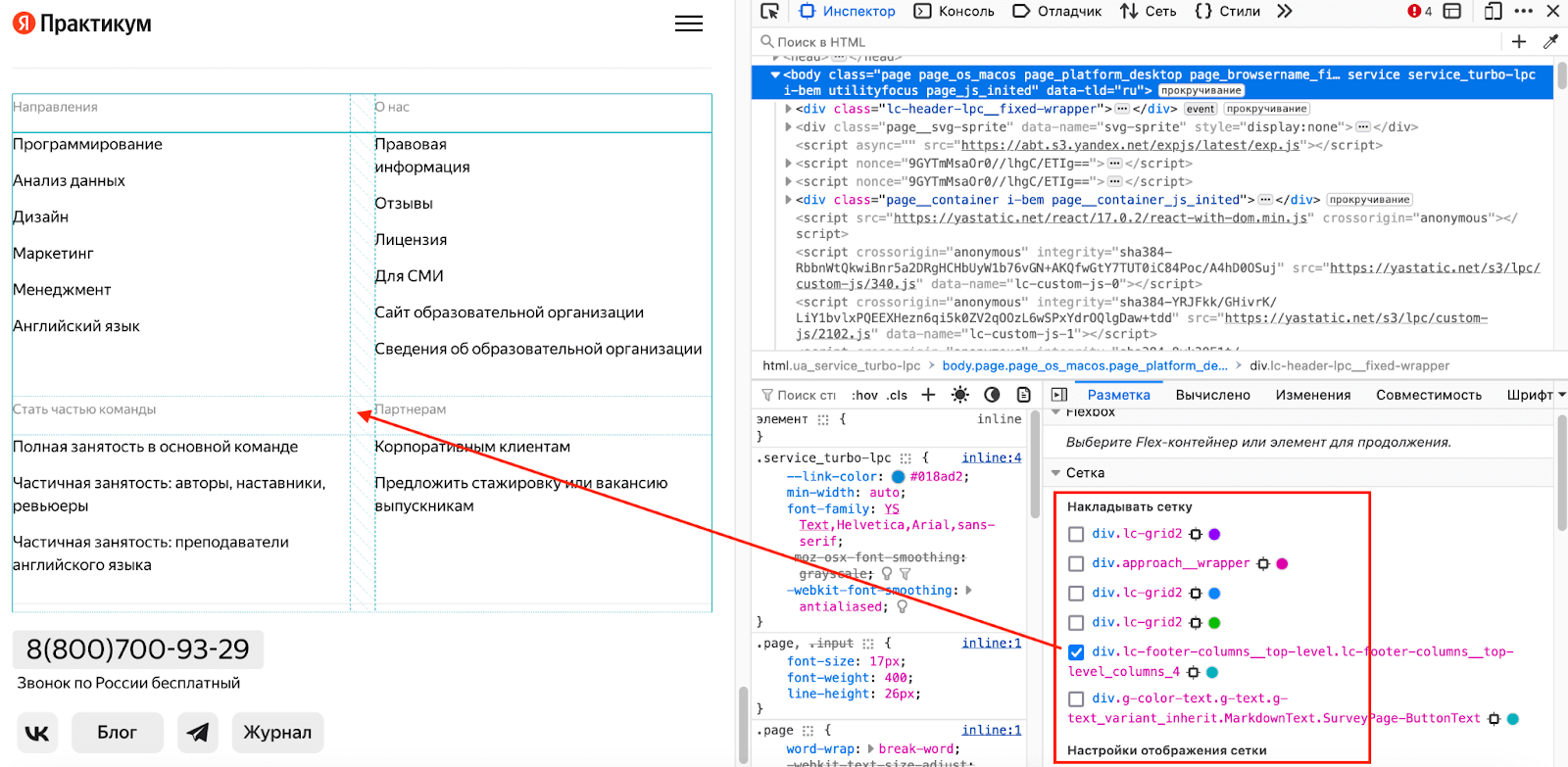Screen dimensions: 1568x767
Task: Expand the -webkit-font-smoothing value arrow
Action: (968, 590)
